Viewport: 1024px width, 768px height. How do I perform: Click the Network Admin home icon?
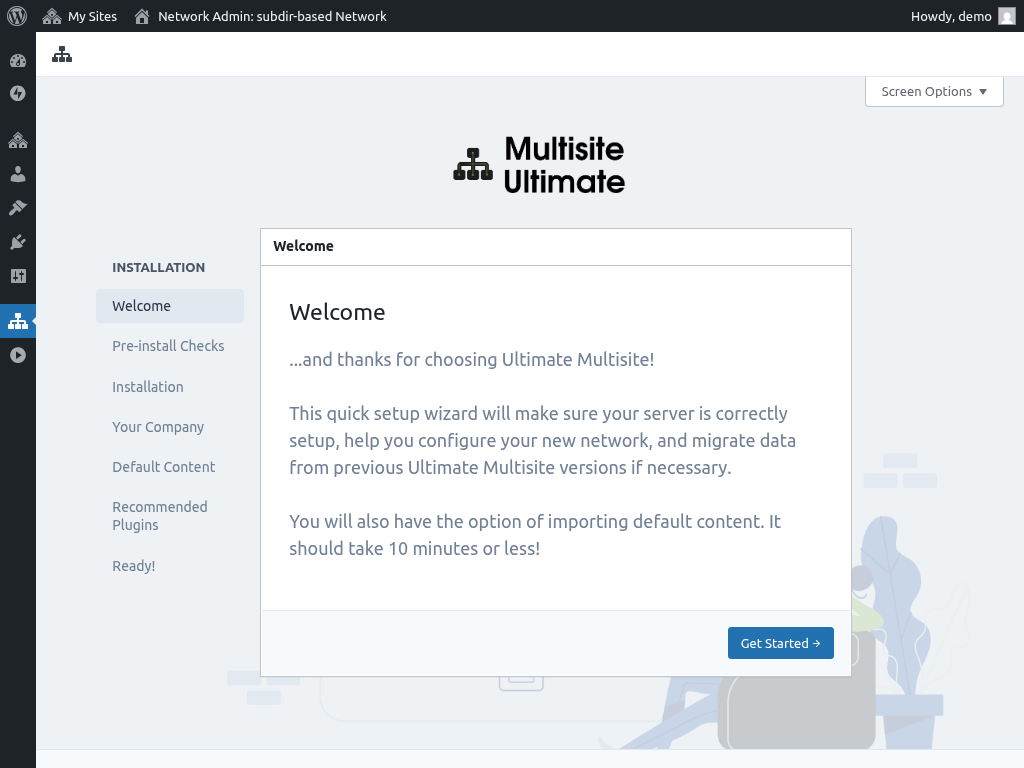pyautogui.click(x=142, y=16)
